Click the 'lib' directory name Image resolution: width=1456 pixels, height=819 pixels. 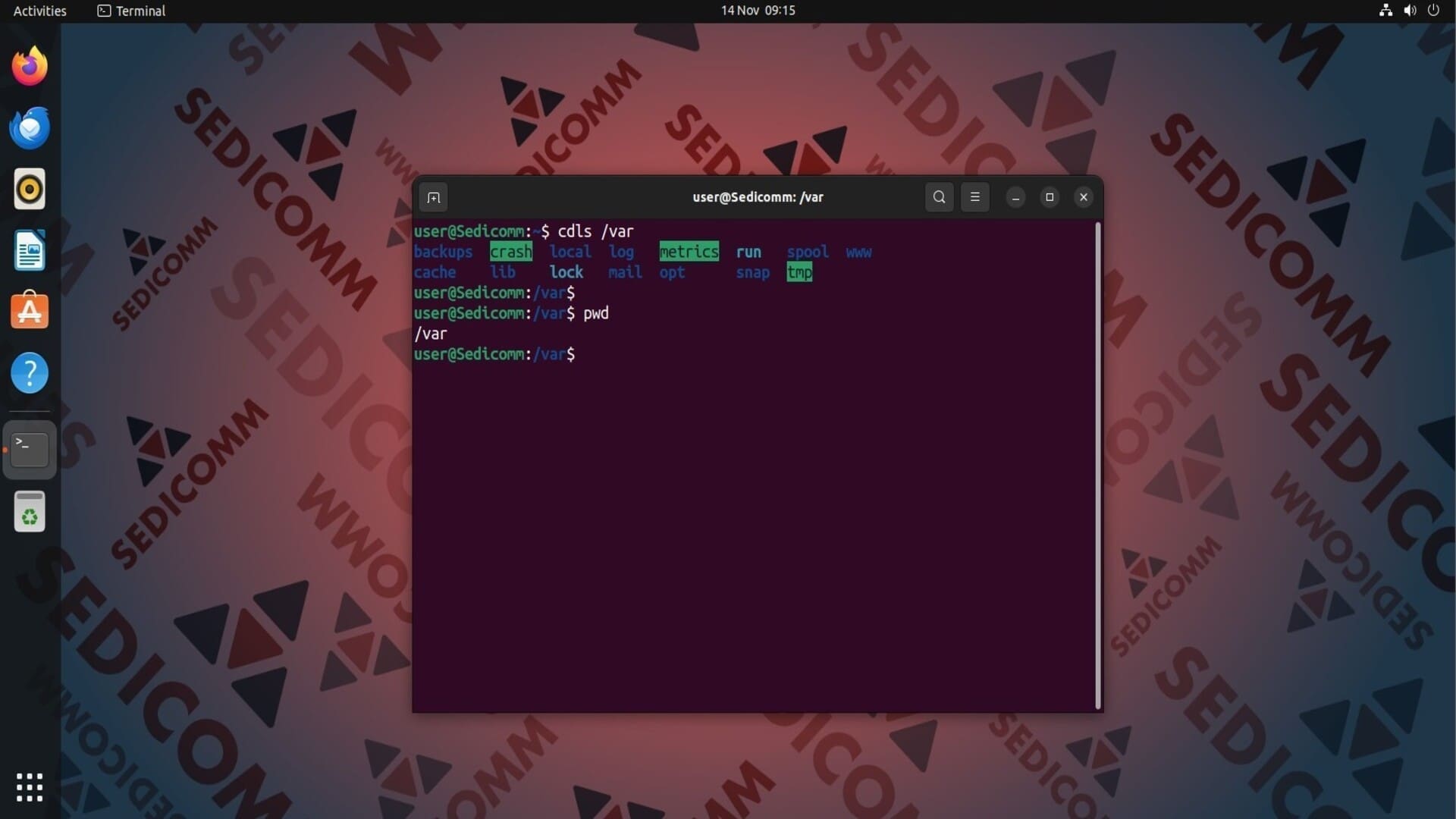click(x=503, y=272)
